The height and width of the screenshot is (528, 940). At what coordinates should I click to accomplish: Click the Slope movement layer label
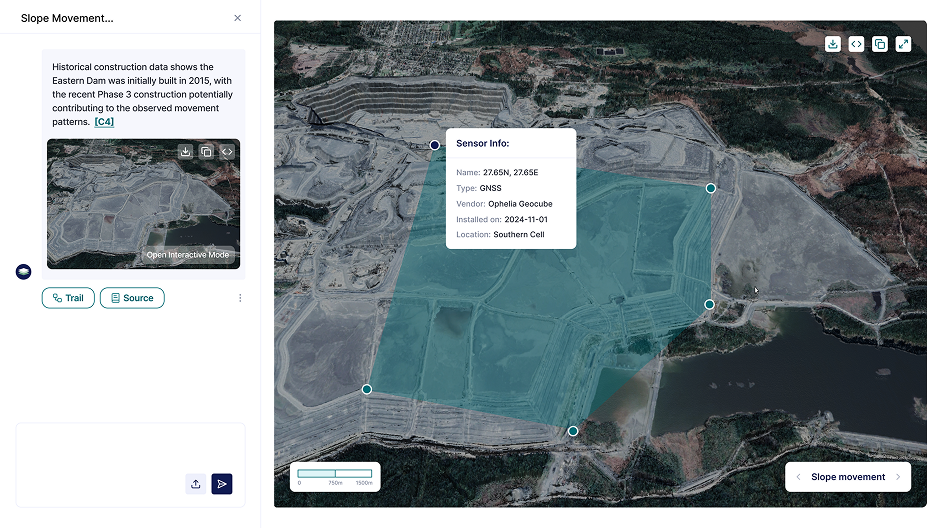click(848, 477)
